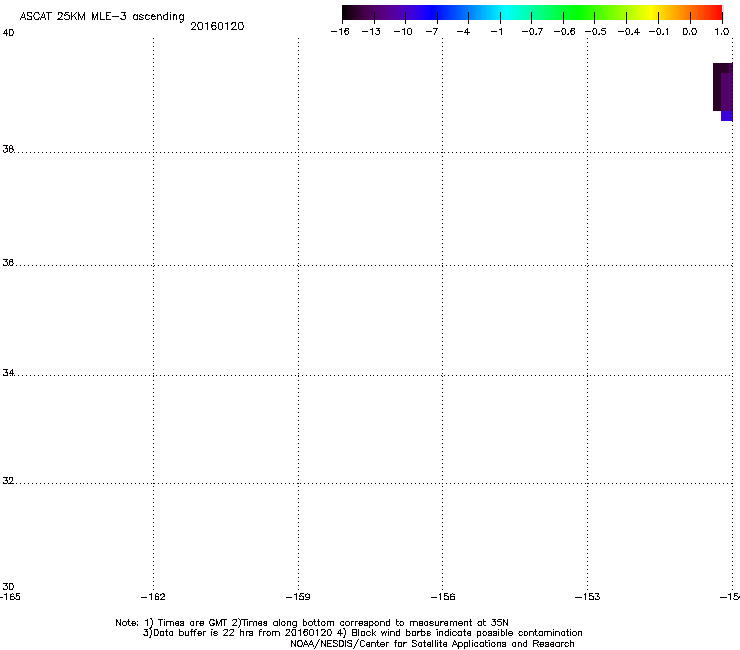Click the note line beginning "3)Data buffer is 22 hrs"
The width and height of the screenshot is (740, 650).
pos(362,633)
